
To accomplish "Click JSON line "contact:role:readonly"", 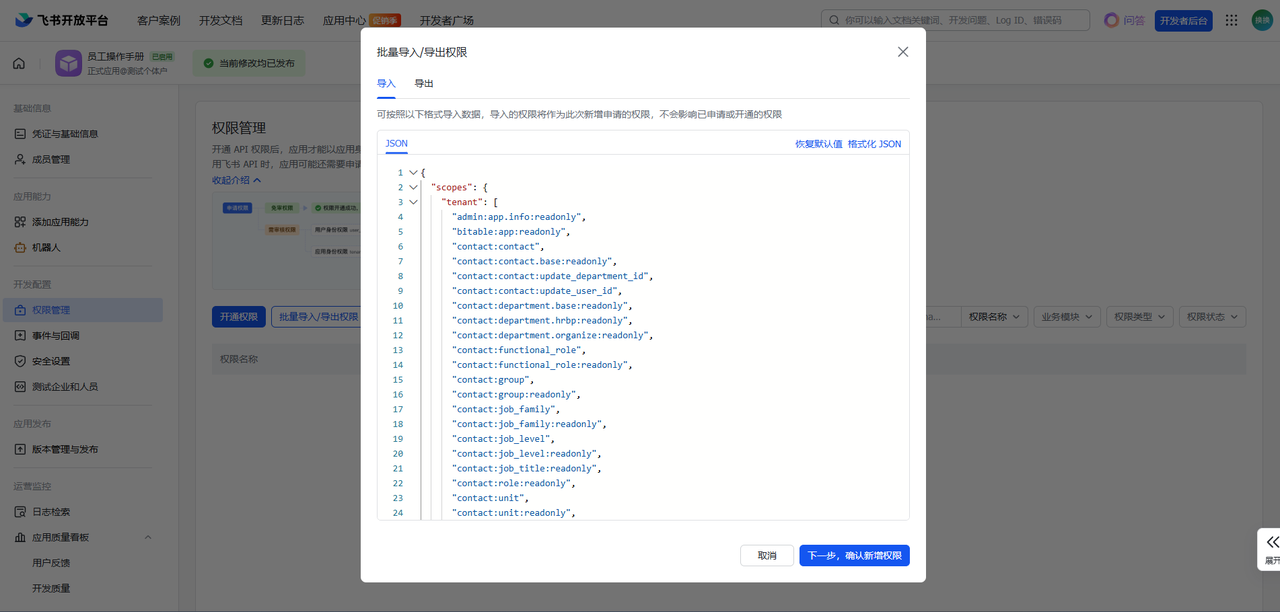I will point(513,483).
